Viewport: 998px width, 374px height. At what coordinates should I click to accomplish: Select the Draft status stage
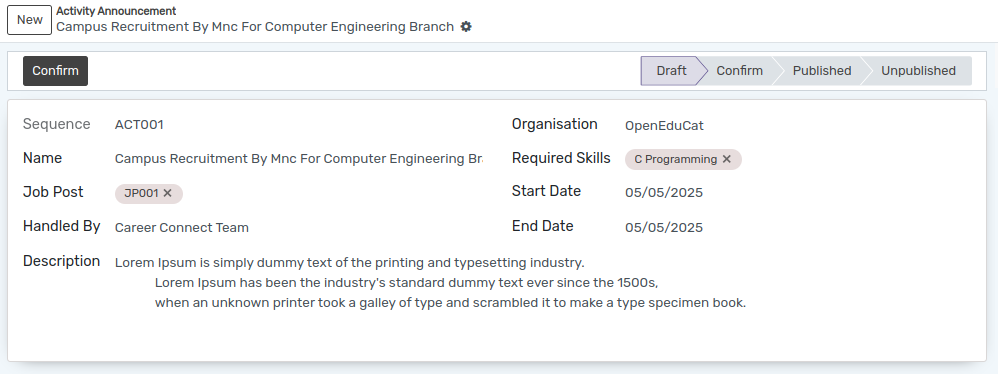[x=671, y=71]
